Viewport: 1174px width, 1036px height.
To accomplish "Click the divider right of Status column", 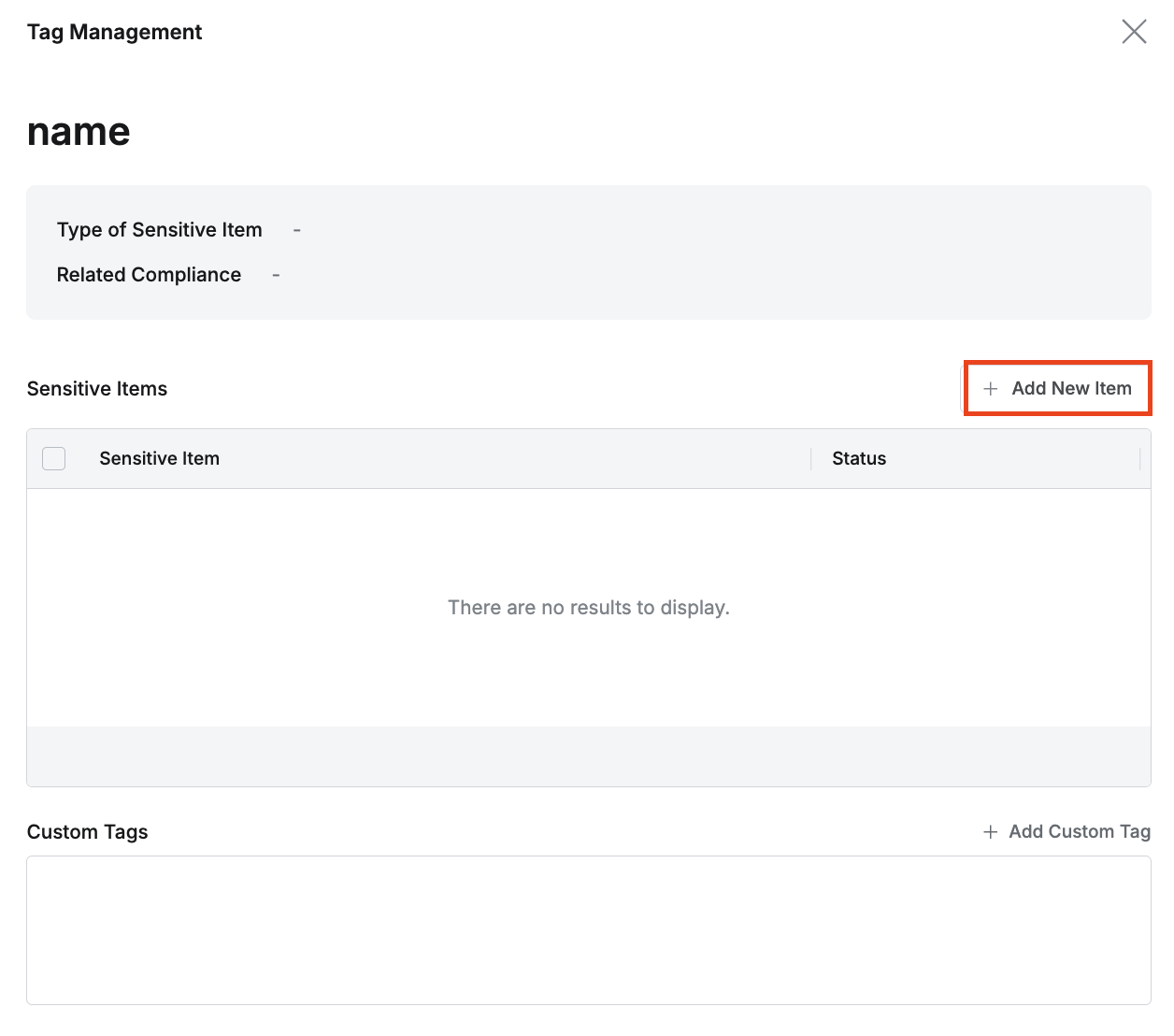I will pos(1139,458).
